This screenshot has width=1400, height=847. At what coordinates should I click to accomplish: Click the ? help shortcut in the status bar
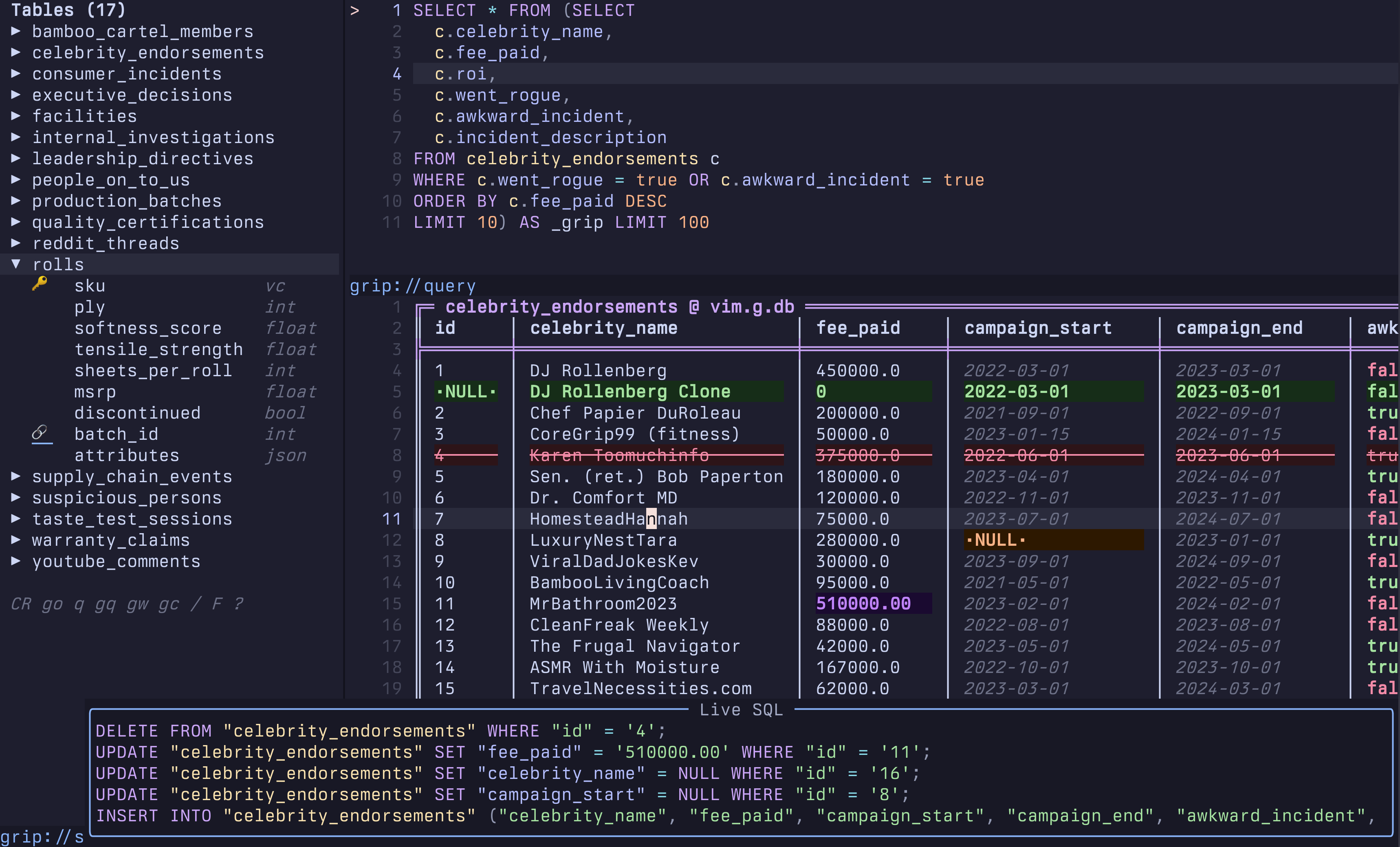pos(239,604)
